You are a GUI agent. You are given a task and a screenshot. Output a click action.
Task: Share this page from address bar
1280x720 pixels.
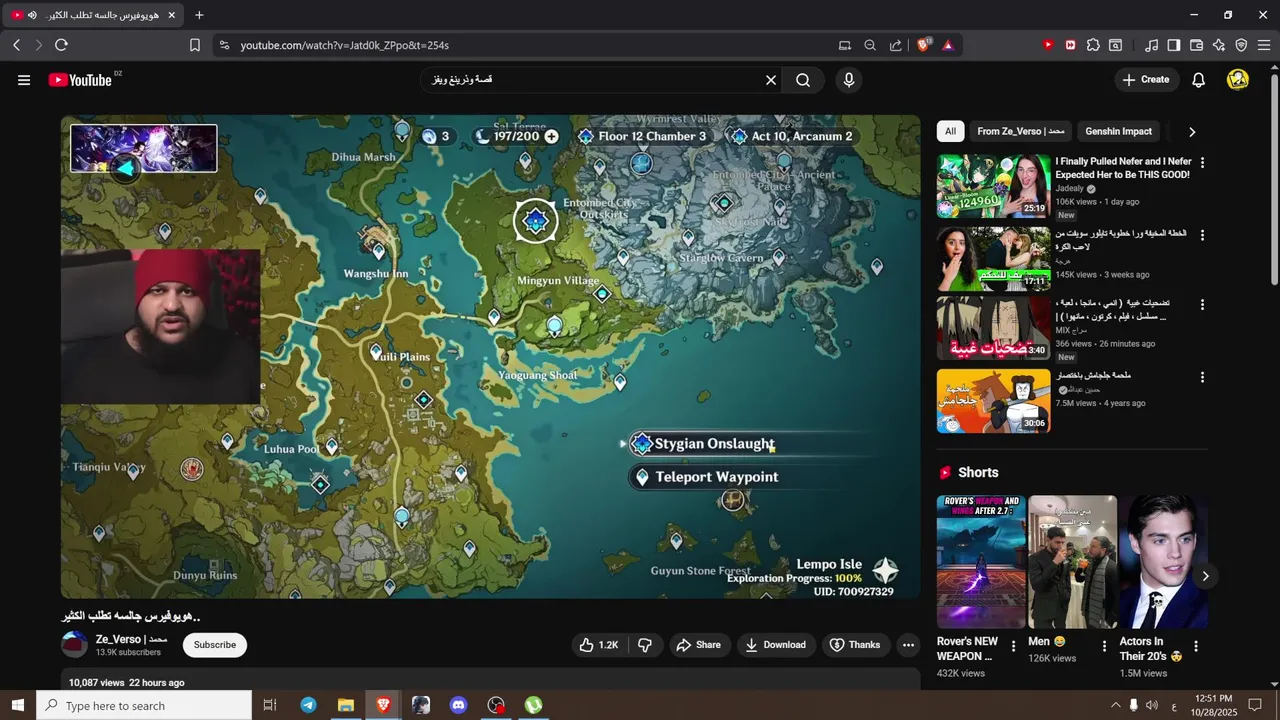[895, 45]
